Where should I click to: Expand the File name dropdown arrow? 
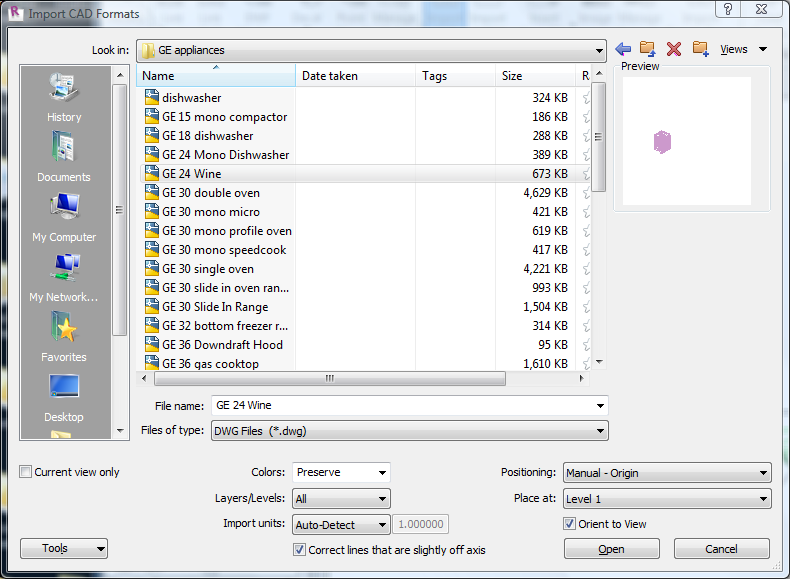click(x=600, y=406)
